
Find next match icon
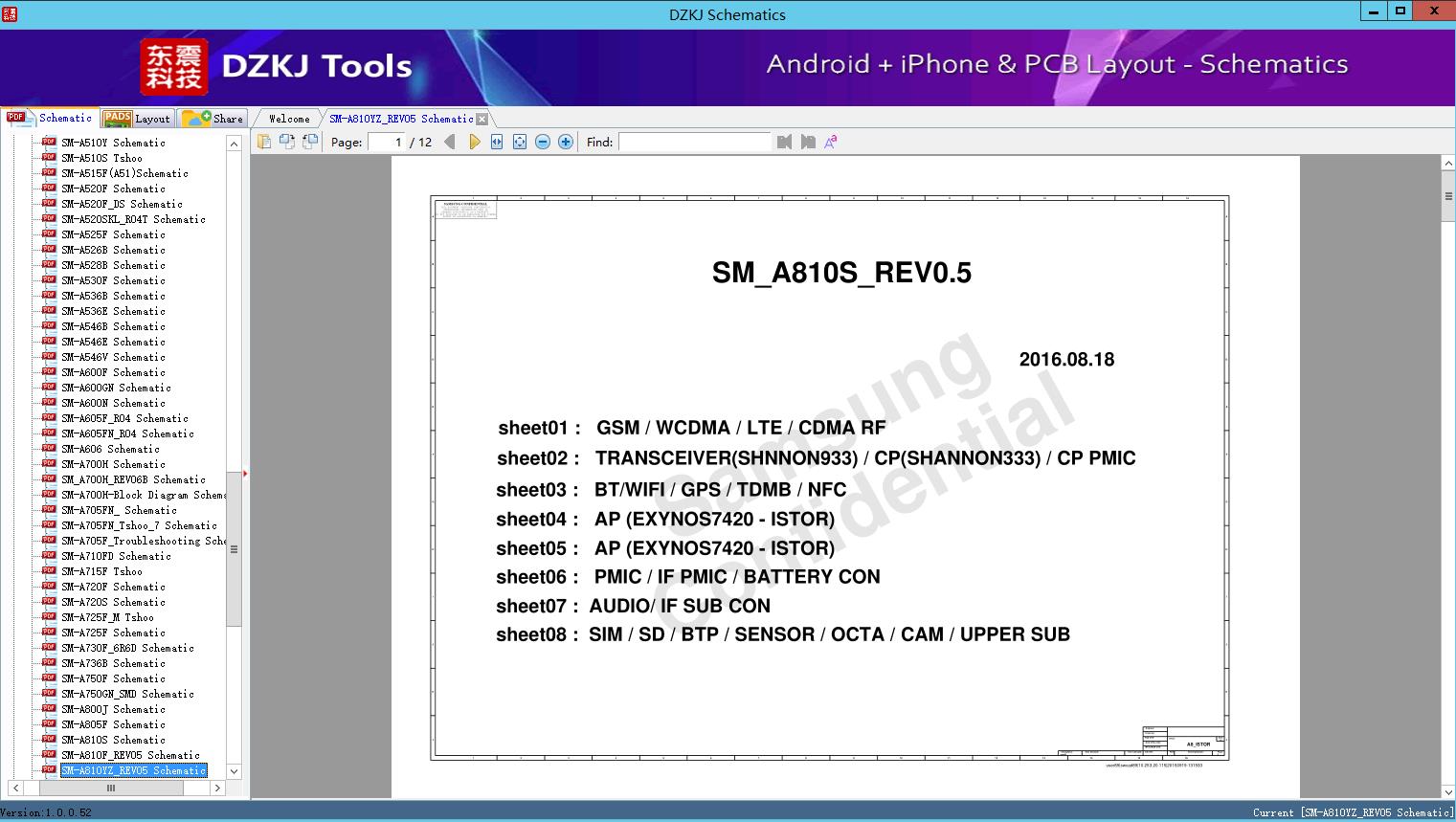(808, 142)
